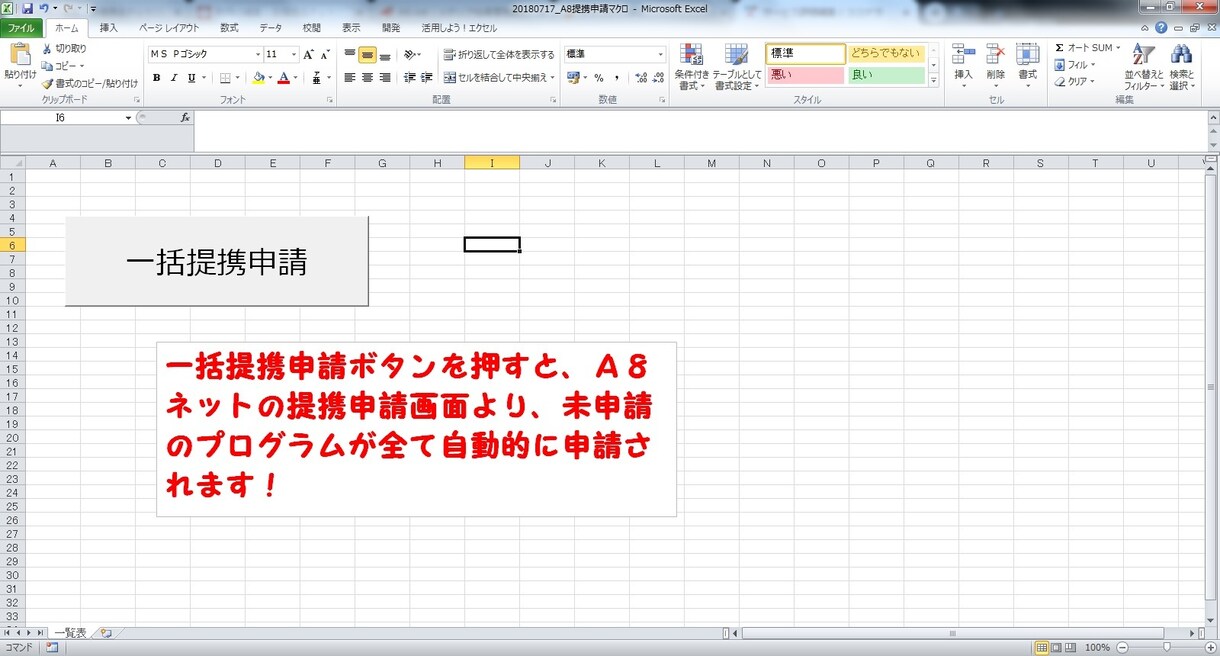Click the Clear (クリア) button

pos(1075,82)
